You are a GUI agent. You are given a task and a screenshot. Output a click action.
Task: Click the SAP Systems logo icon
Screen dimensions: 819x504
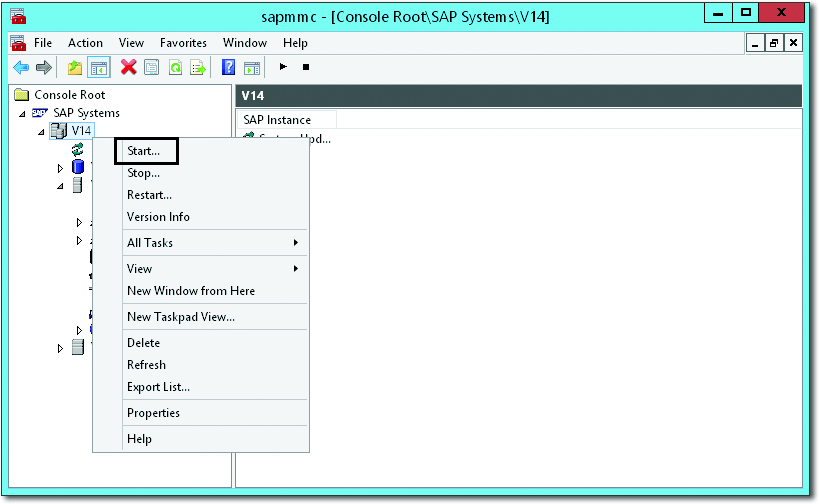[40, 113]
